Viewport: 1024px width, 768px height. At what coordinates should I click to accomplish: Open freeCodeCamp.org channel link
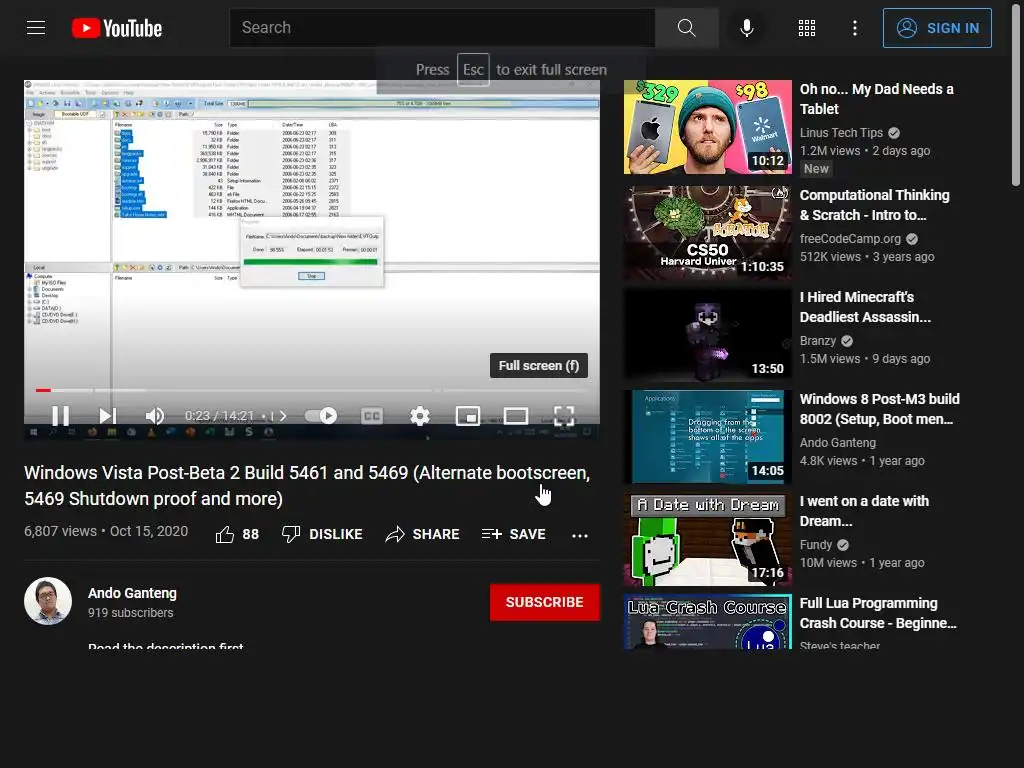pos(850,239)
